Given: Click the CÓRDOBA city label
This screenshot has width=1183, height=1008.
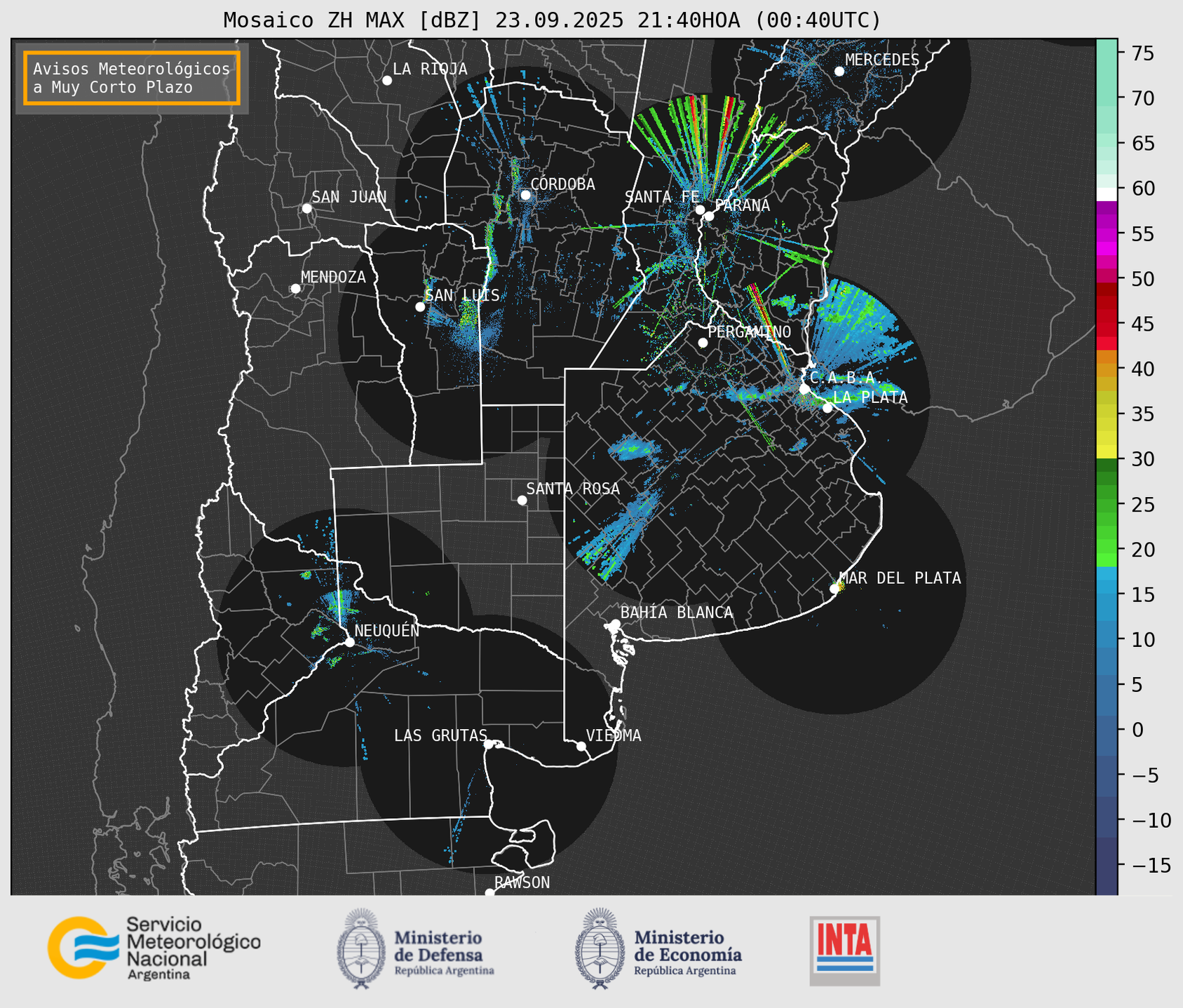Looking at the screenshot, I should tap(562, 184).
